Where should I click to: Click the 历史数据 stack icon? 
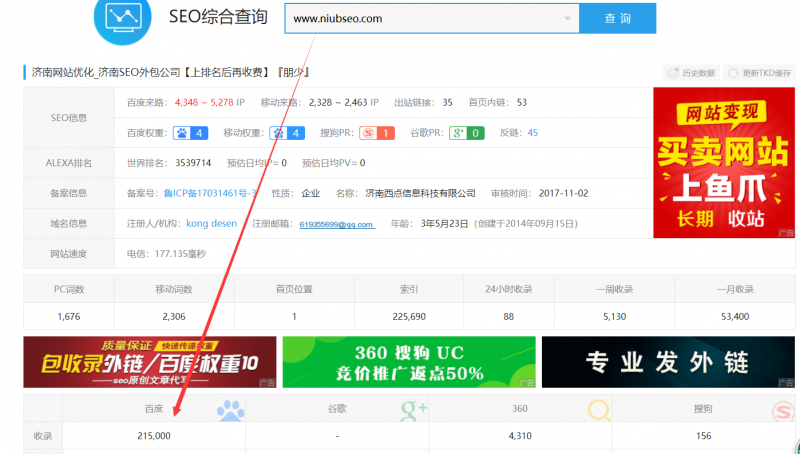tap(673, 73)
